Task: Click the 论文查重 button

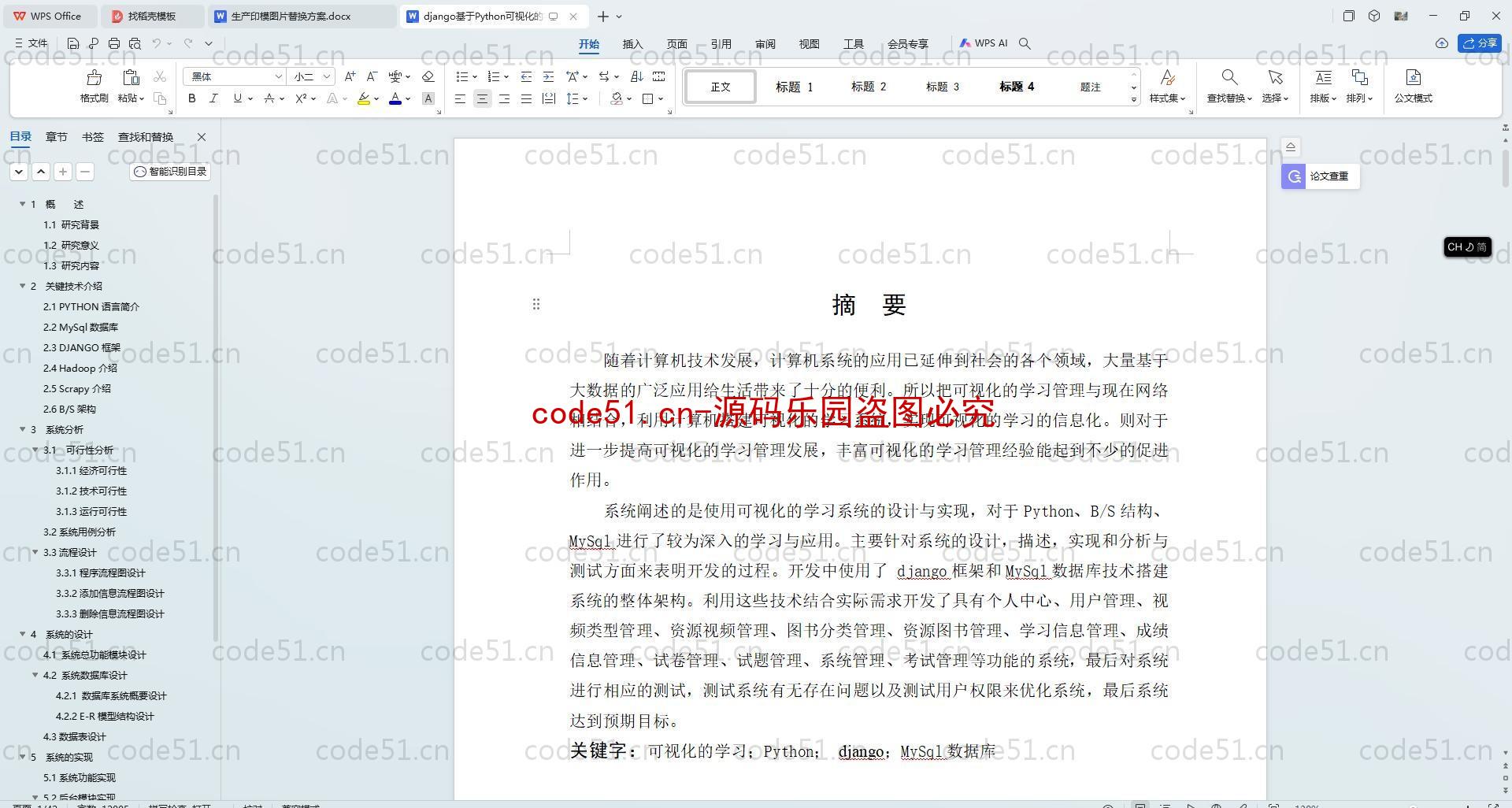Action: pyautogui.click(x=1320, y=176)
